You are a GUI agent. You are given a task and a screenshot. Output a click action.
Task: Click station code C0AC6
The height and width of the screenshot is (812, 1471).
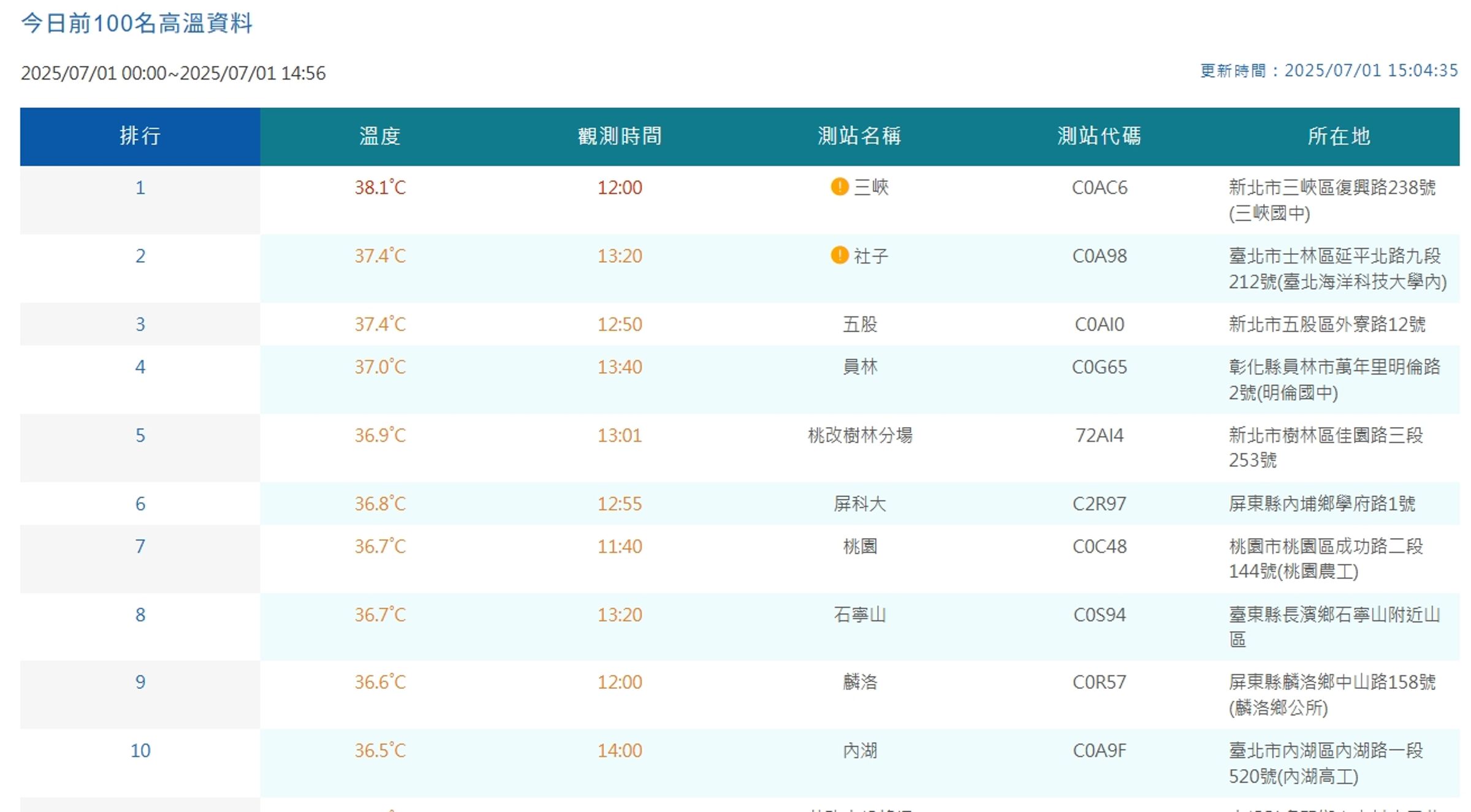click(1100, 188)
